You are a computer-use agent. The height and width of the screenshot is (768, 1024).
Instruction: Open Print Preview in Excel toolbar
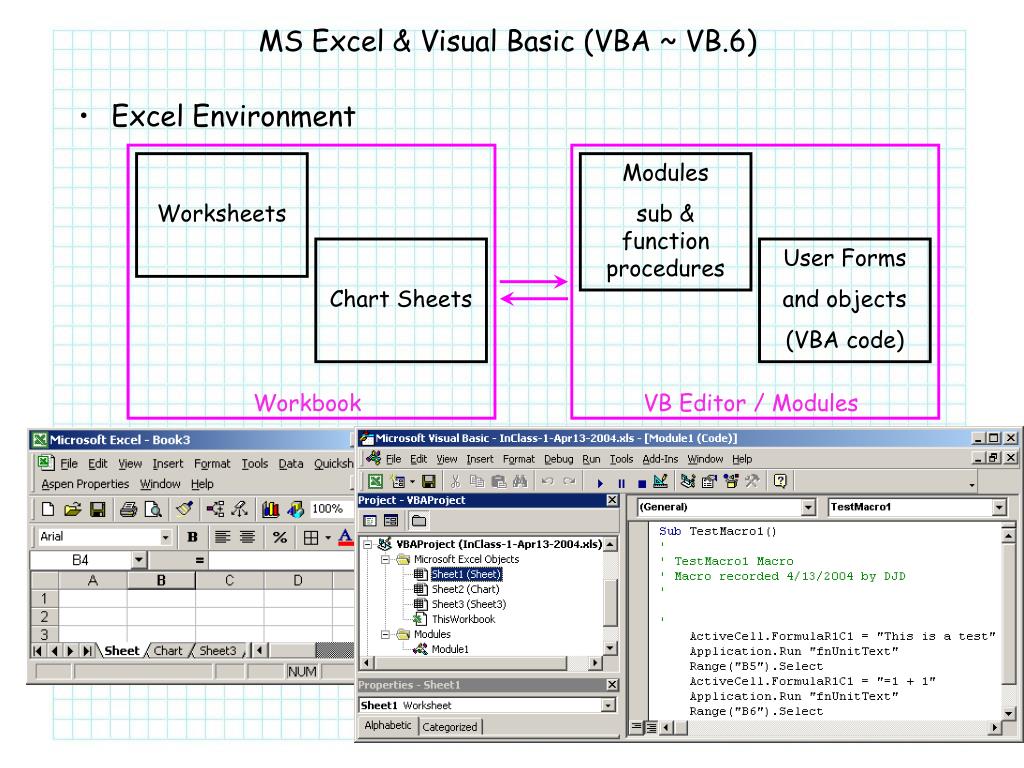[153, 509]
